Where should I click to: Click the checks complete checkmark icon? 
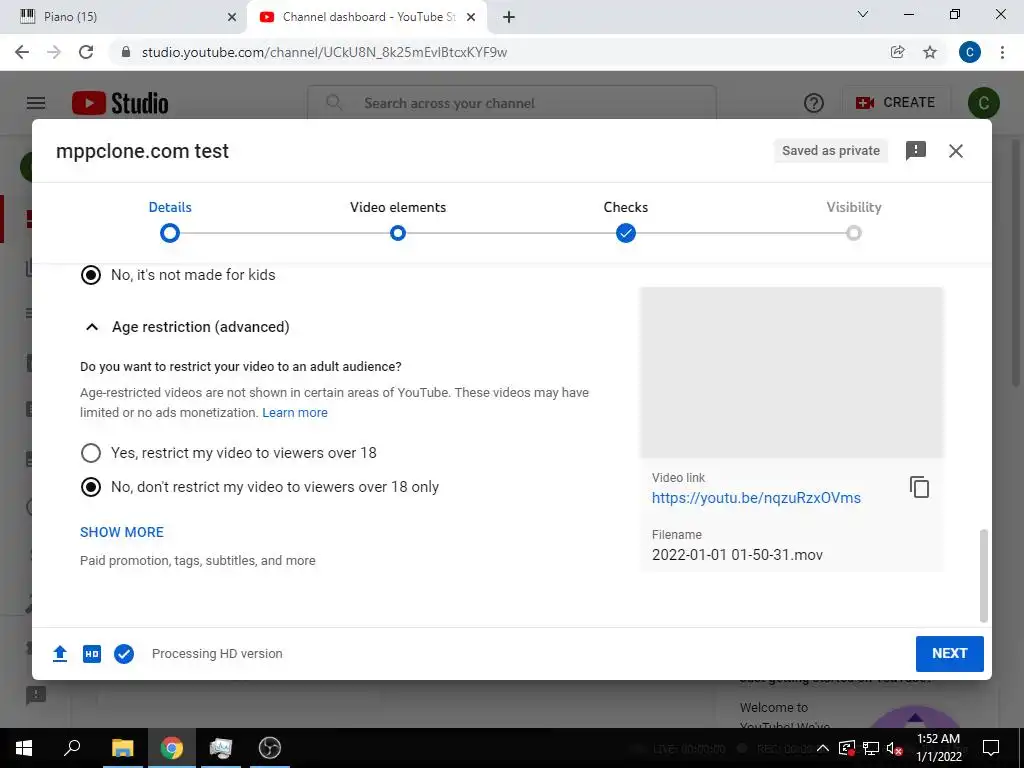(124, 653)
